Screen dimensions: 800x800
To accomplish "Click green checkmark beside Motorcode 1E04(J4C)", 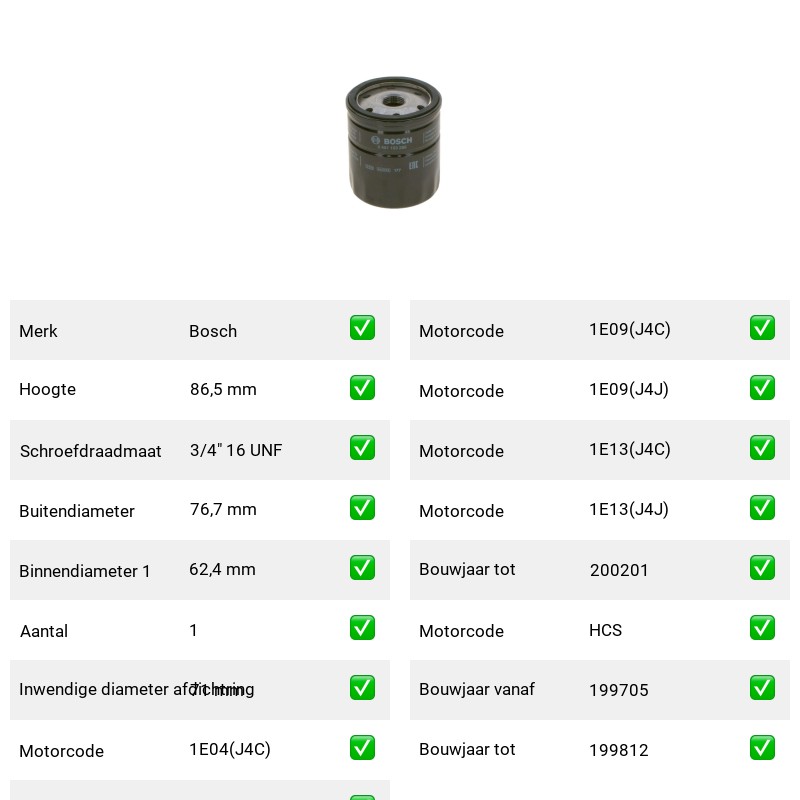I will pos(362,747).
